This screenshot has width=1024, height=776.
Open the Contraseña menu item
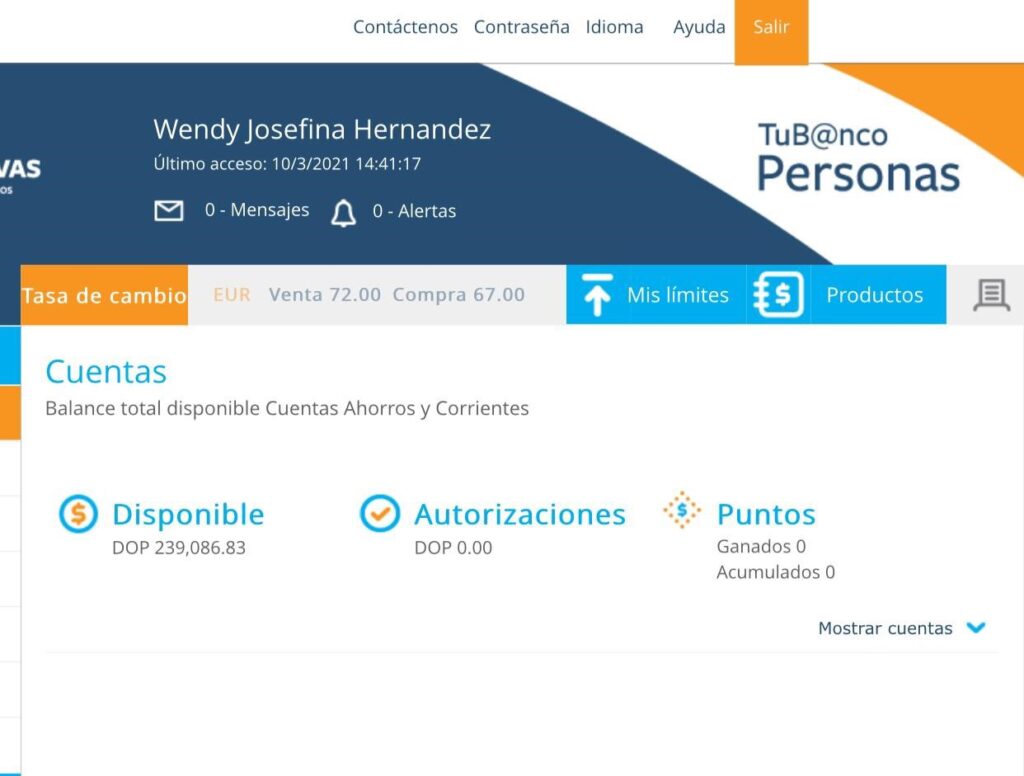[521, 27]
